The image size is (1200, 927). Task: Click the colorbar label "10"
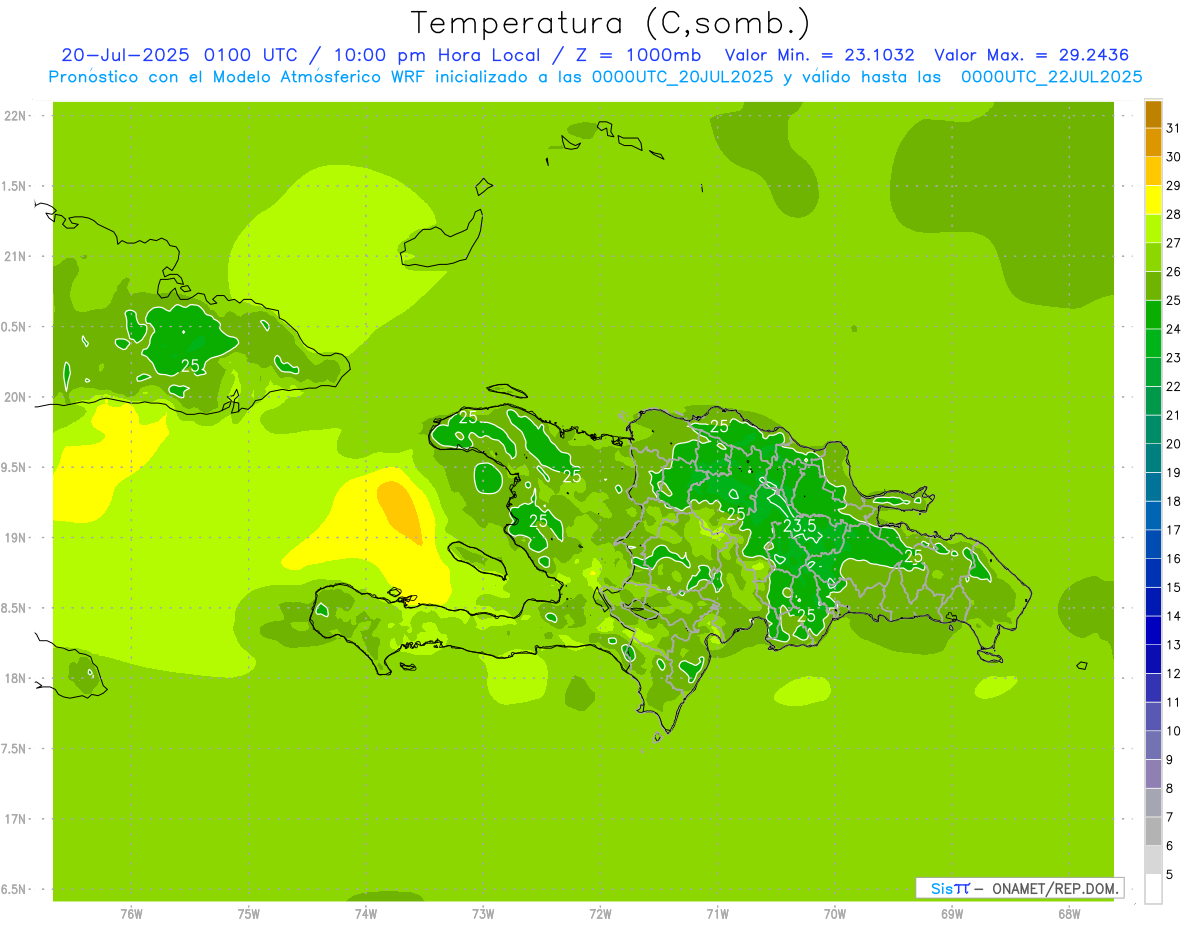[1174, 731]
